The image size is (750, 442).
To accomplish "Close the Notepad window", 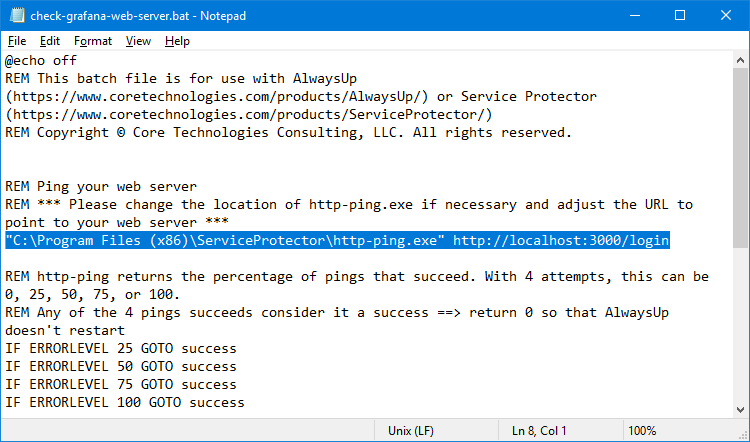I will point(725,15).
